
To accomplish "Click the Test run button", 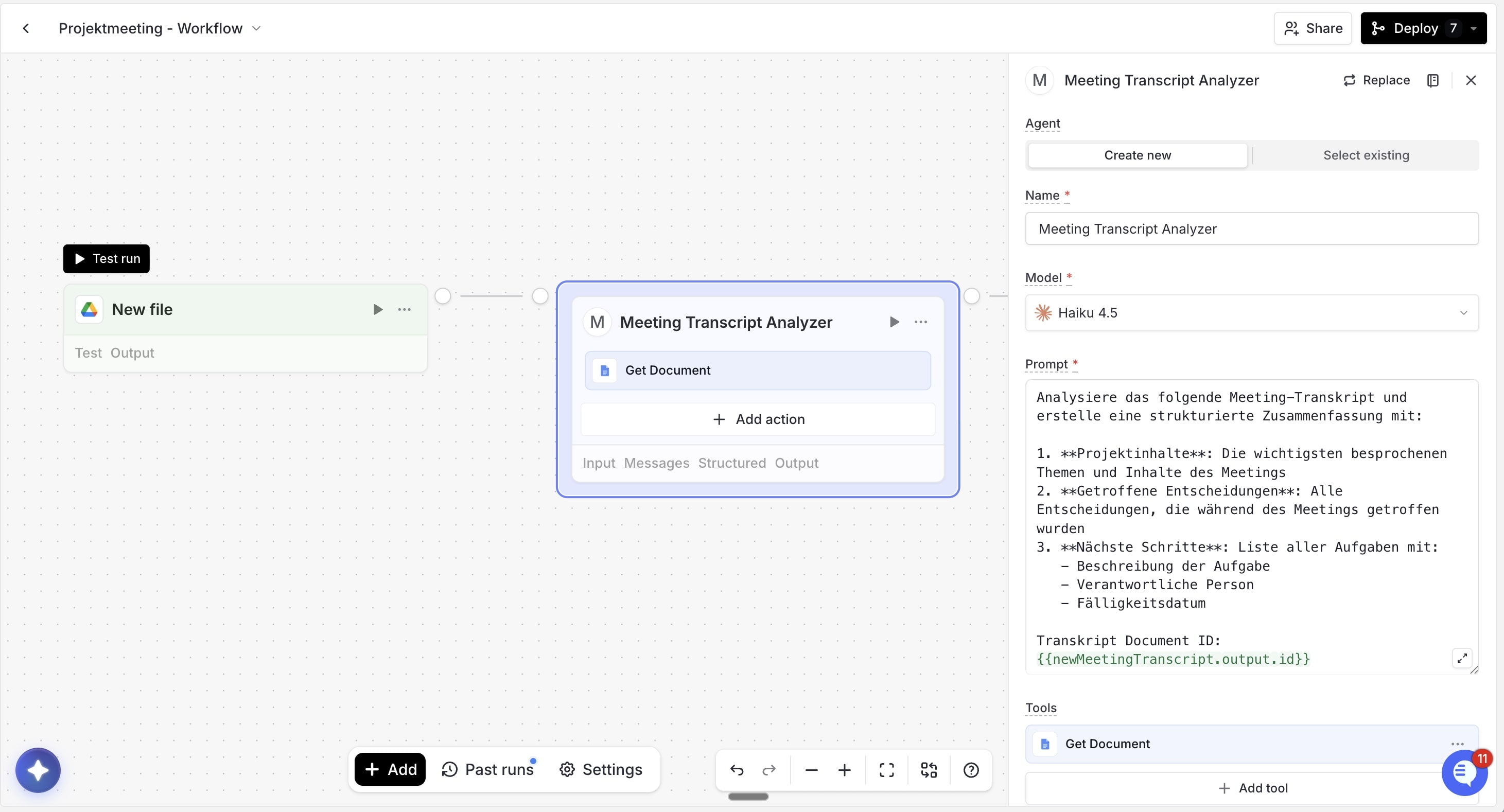I will click(106, 259).
